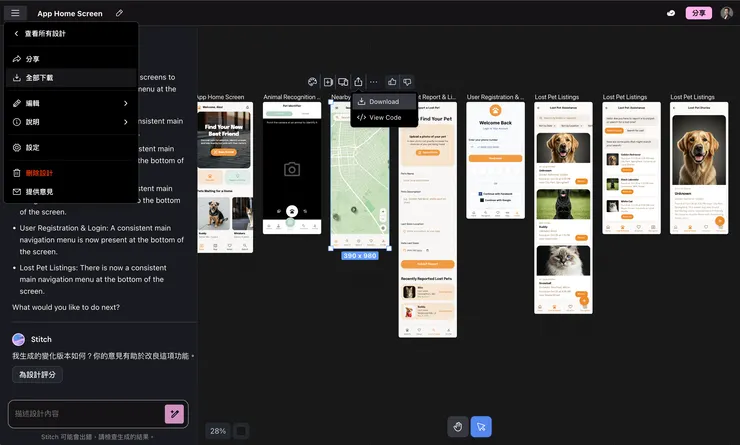The height and width of the screenshot is (445, 740).
Task: Click the 為設計評分 button
Action: coord(37,375)
